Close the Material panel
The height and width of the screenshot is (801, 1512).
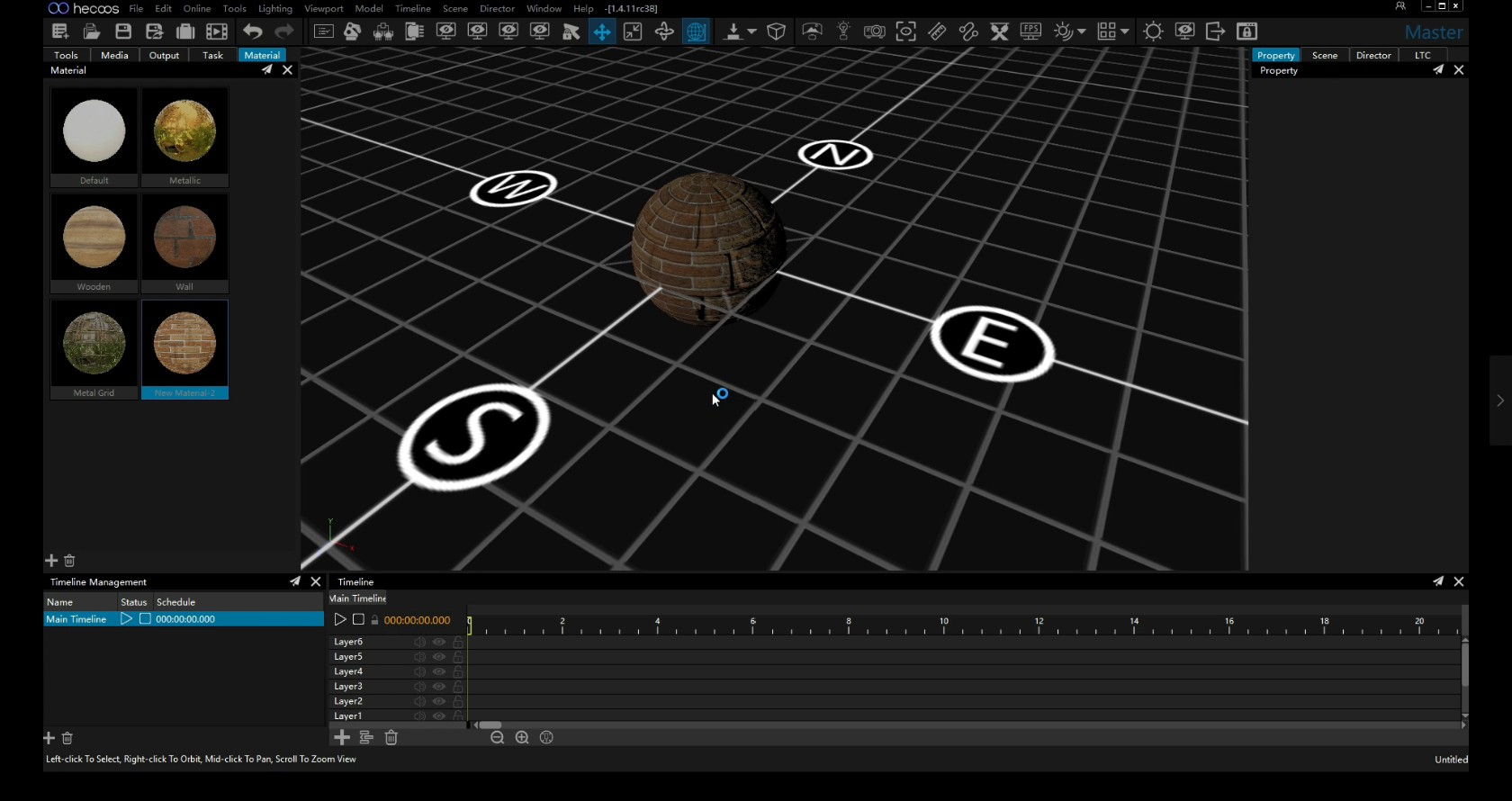[287, 70]
